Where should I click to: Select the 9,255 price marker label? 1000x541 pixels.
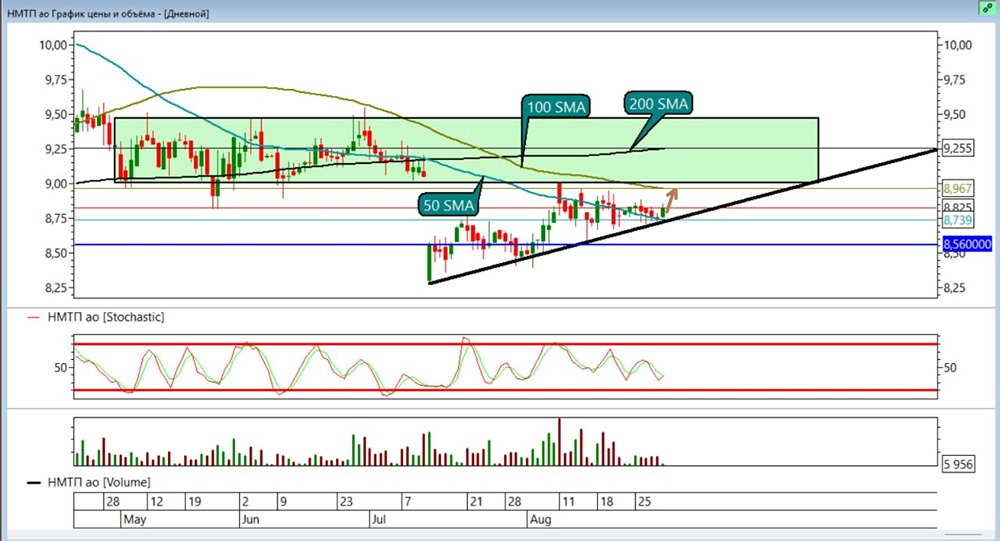[957, 148]
